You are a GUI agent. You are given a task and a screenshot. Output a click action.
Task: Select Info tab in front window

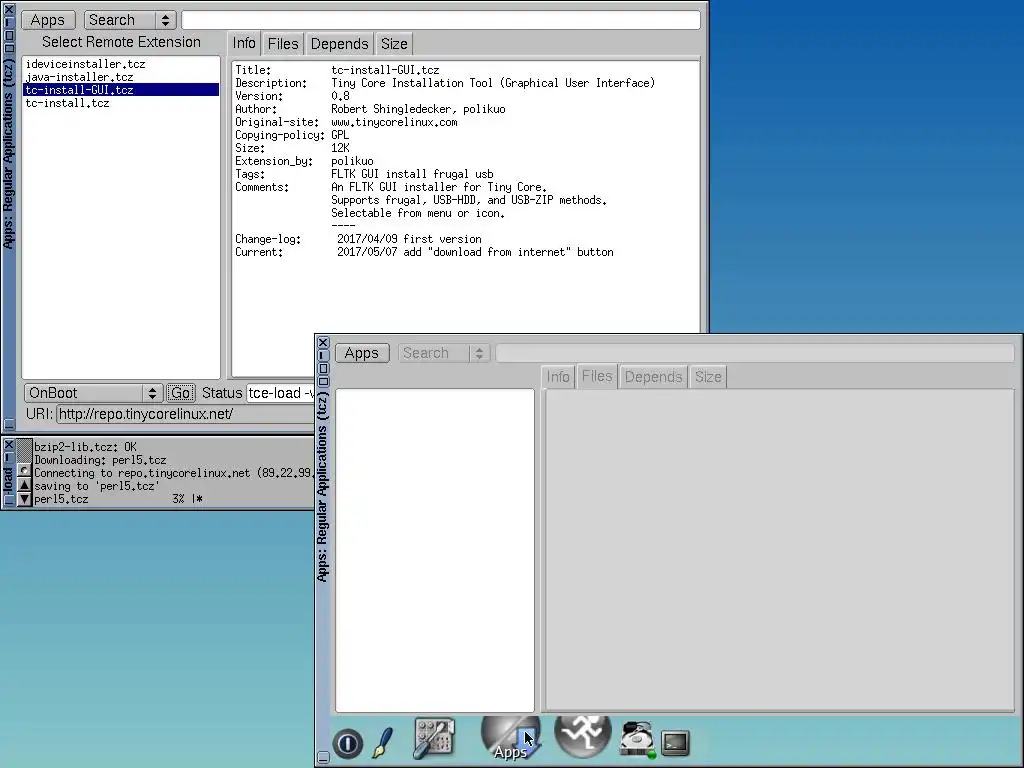click(x=558, y=377)
